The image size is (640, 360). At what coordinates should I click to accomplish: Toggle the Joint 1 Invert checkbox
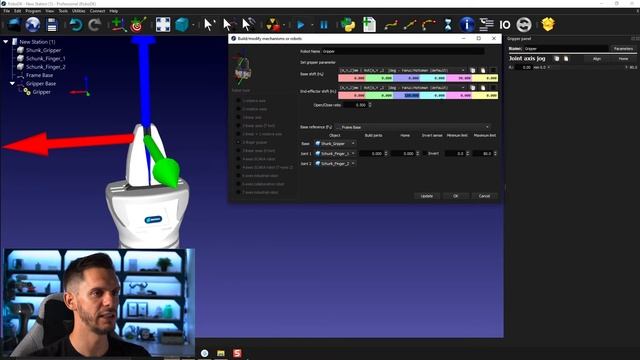pos(425,153)
